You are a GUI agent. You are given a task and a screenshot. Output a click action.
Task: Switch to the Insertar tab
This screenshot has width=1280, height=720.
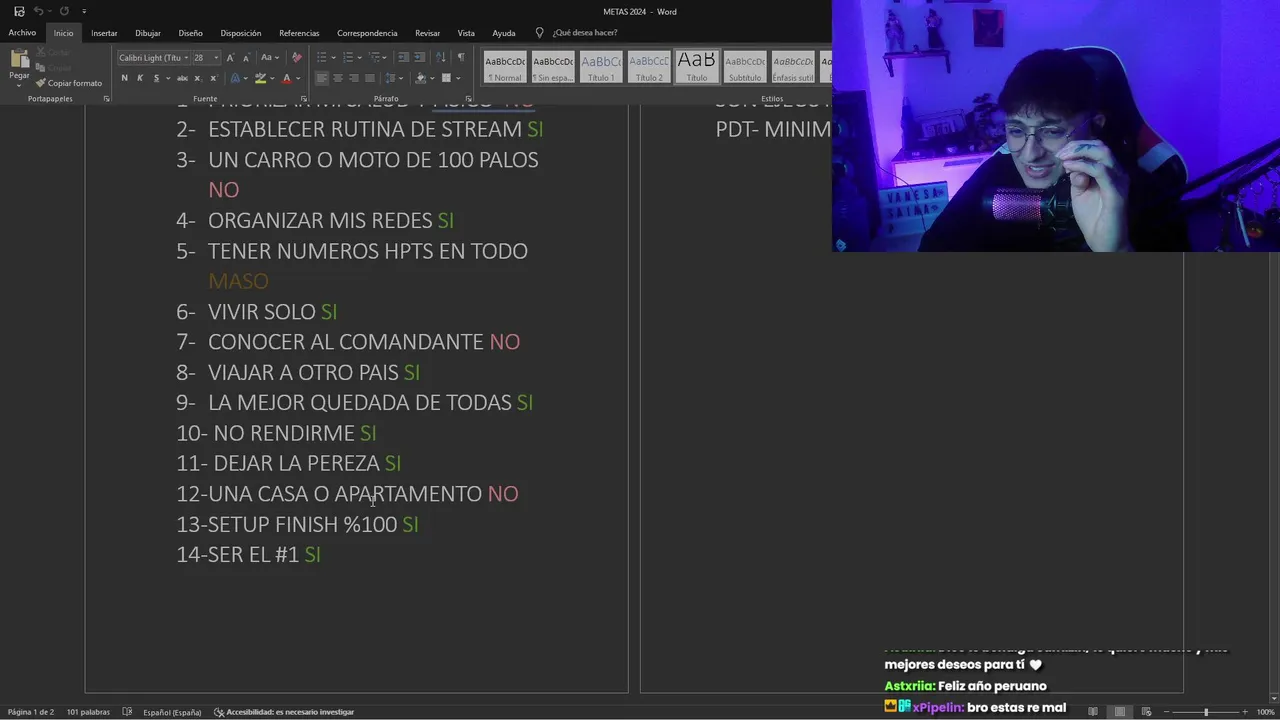[x=104, y=33]
